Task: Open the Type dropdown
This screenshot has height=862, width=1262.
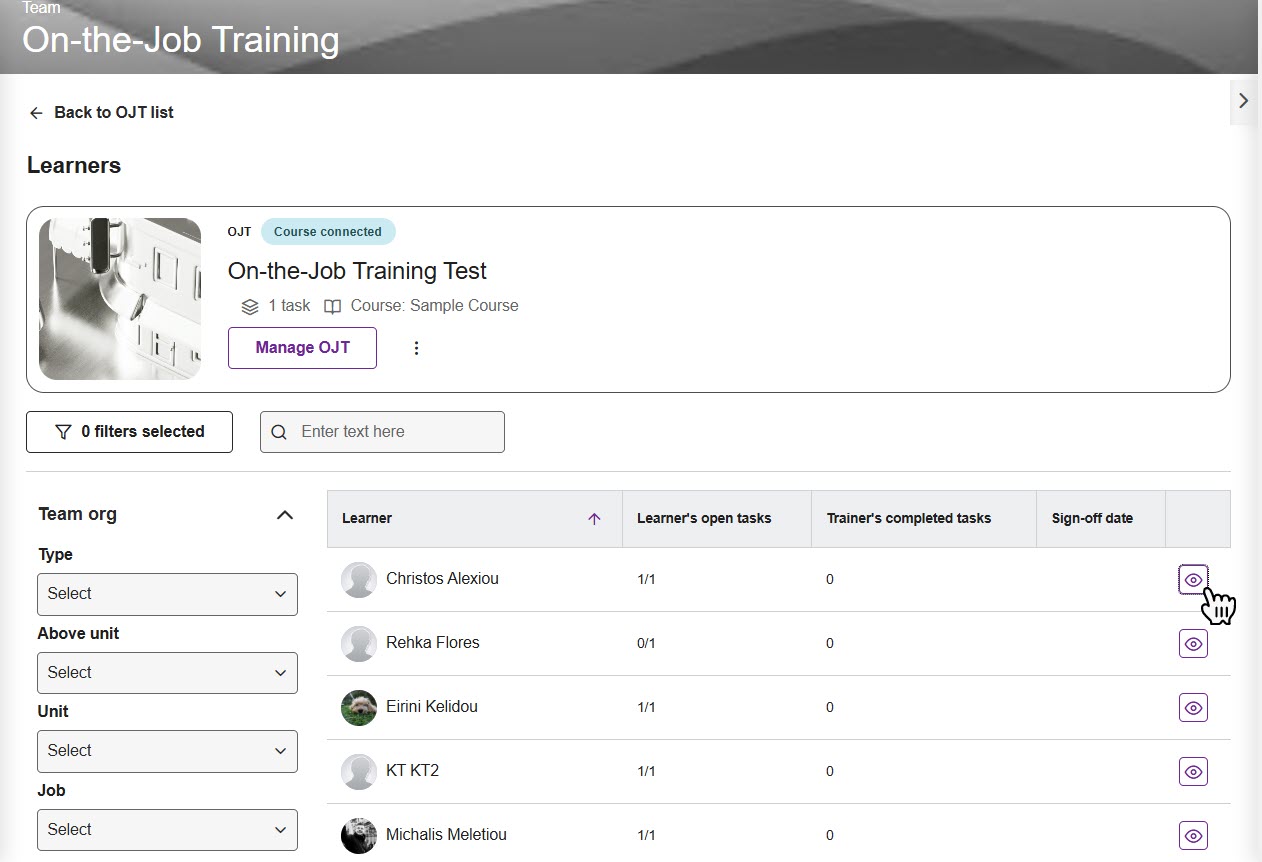Action: coord(167,594)
